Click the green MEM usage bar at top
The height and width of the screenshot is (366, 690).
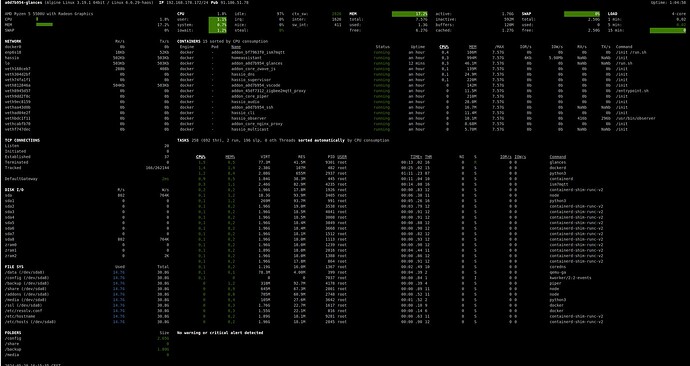click(x=409, y=14)
